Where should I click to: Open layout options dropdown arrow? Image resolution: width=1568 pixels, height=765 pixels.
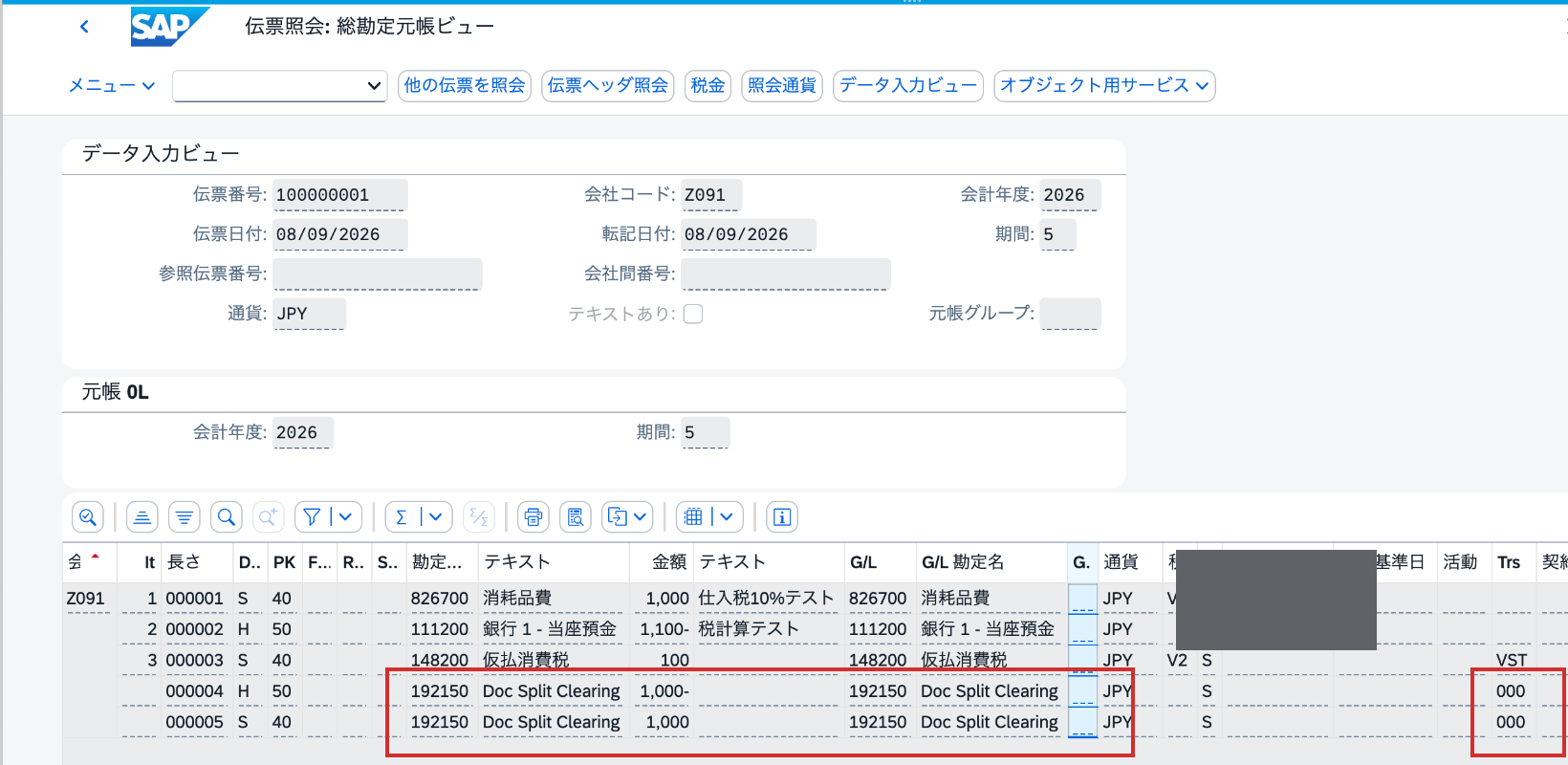coord(727,517)
